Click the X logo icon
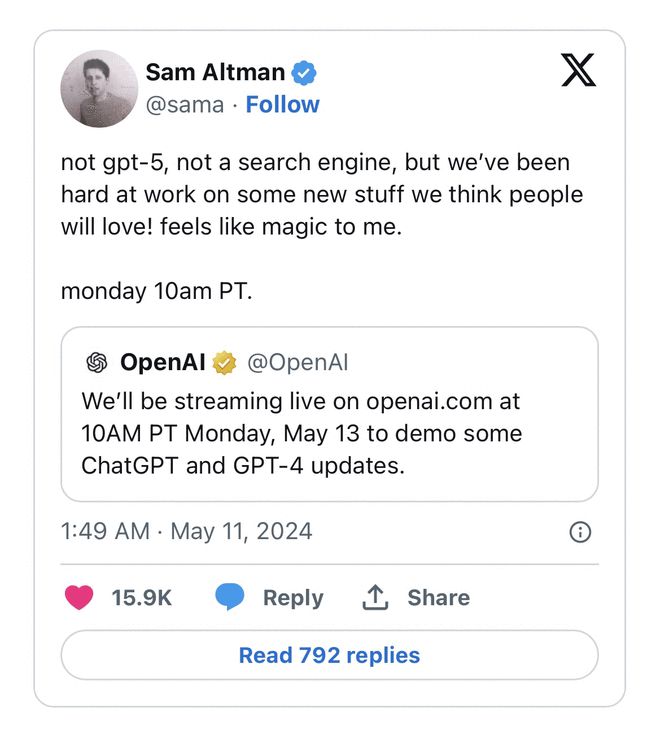Screen dimensions: 660x729 point(578,70)
